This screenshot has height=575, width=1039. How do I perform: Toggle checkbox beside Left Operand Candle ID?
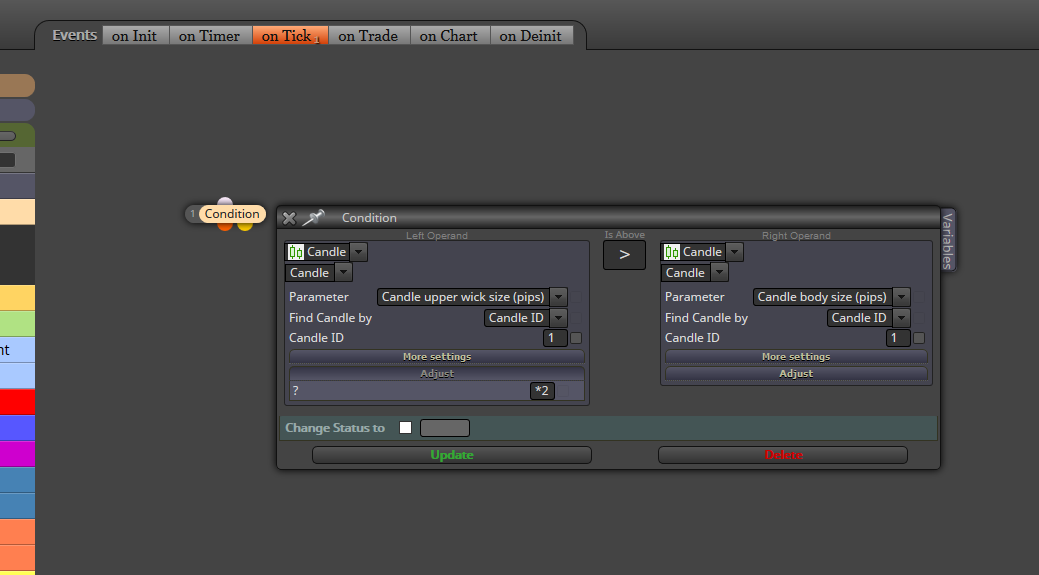[576, 338]
